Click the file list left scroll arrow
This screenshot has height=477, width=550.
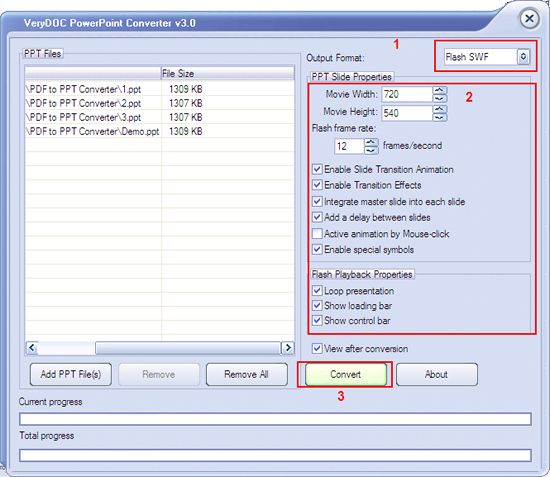point(32,348)
